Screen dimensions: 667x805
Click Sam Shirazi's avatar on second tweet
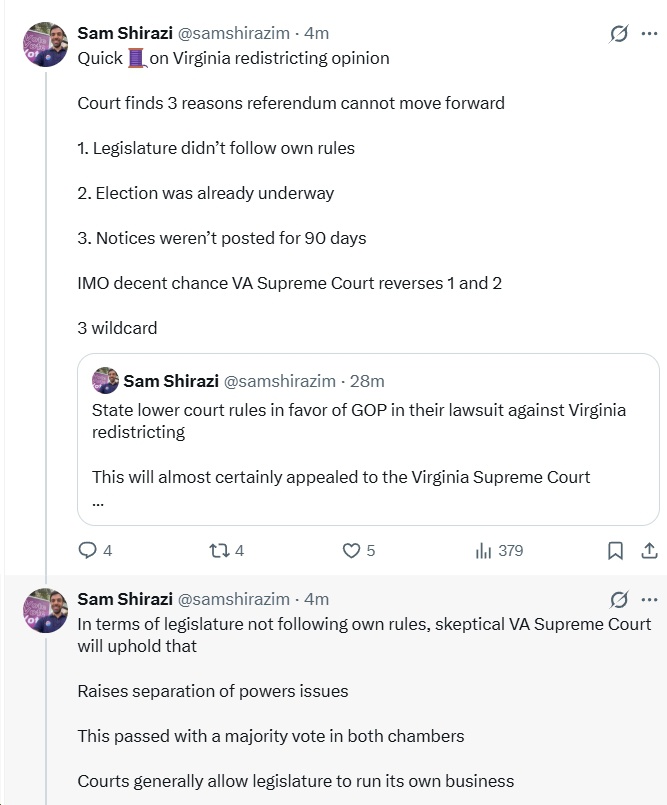coord(45,612)
